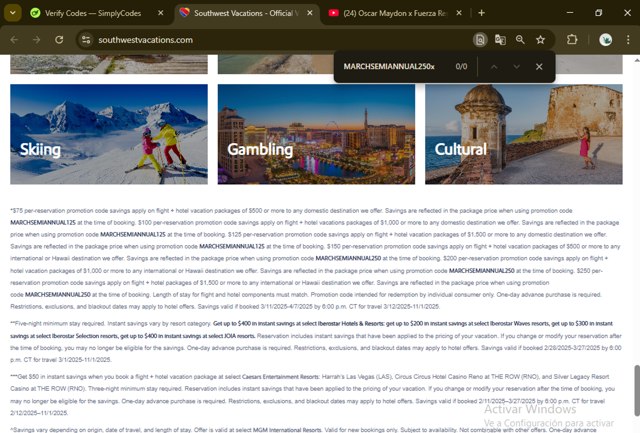Click the scrollbar up arrow
The height and width of the screenshot is (433, 640).
(x=637, y=60)
